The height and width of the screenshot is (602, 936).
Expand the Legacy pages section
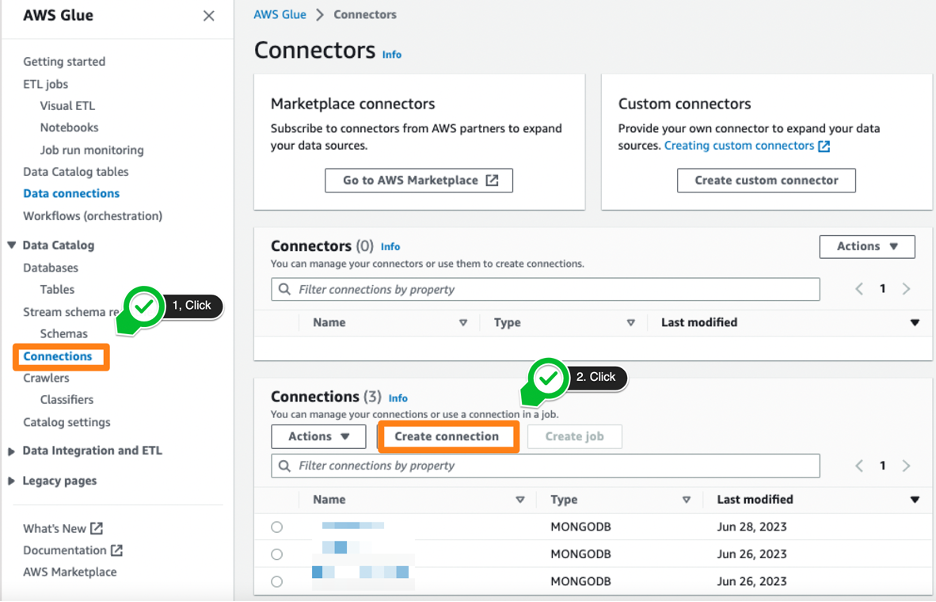pos(11,481)
